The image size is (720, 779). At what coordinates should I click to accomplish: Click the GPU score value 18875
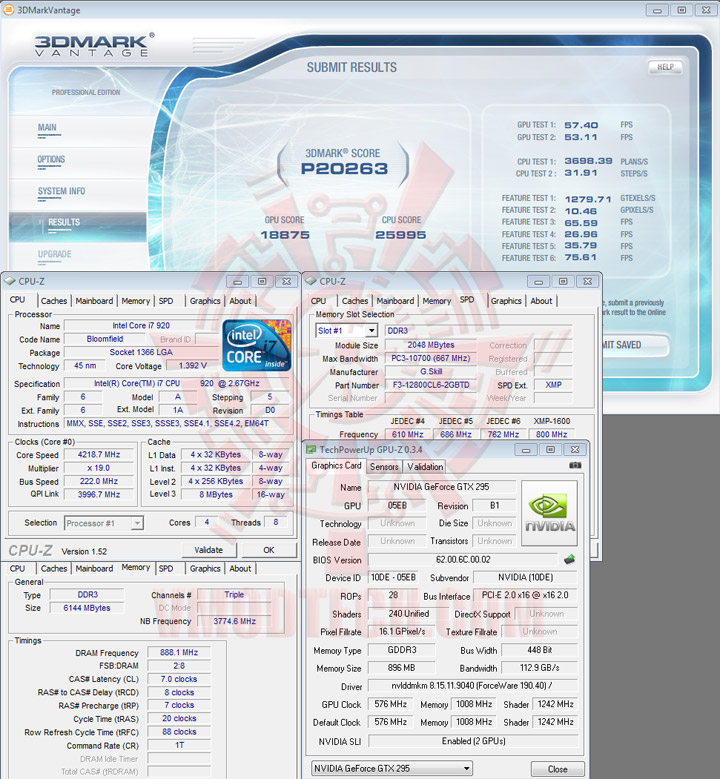[x=285, y=235]
